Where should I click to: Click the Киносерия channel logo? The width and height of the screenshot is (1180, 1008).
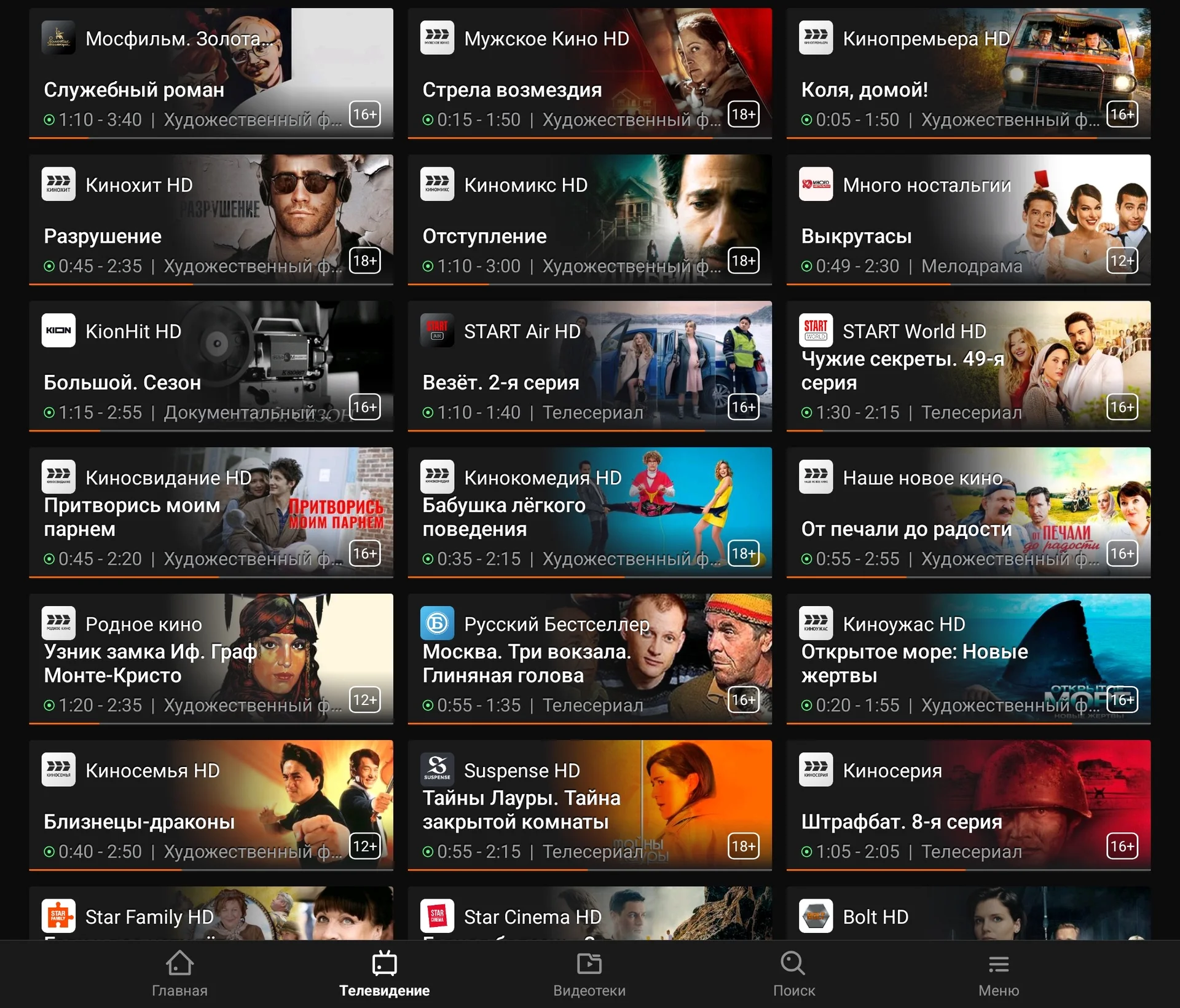click(x=816, y=769)
